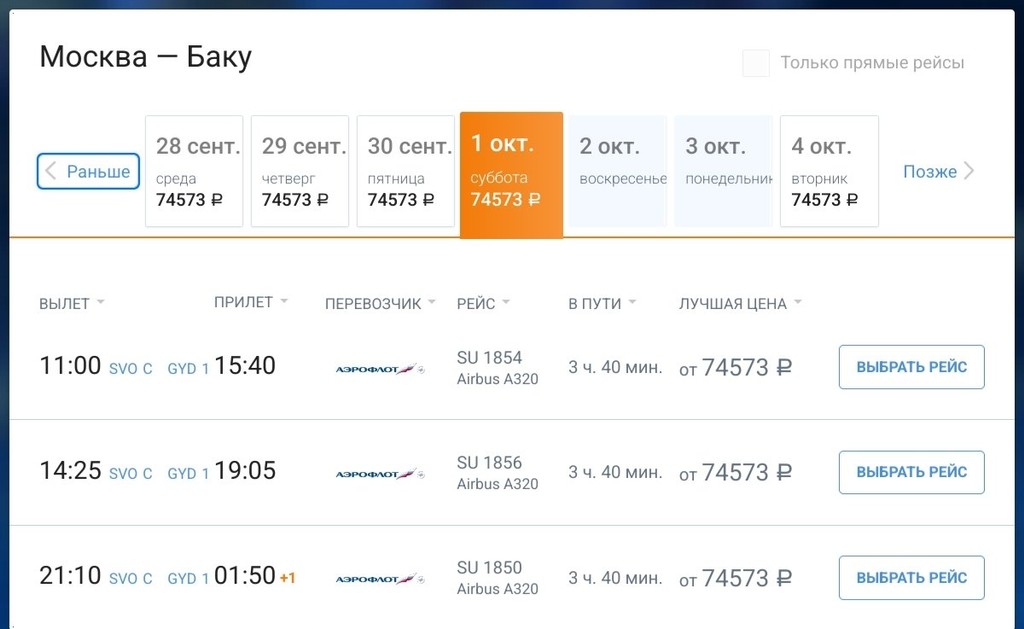
Task: Sort flights by ВЫЛЕТ column arrow
Action: pos(100,303)
